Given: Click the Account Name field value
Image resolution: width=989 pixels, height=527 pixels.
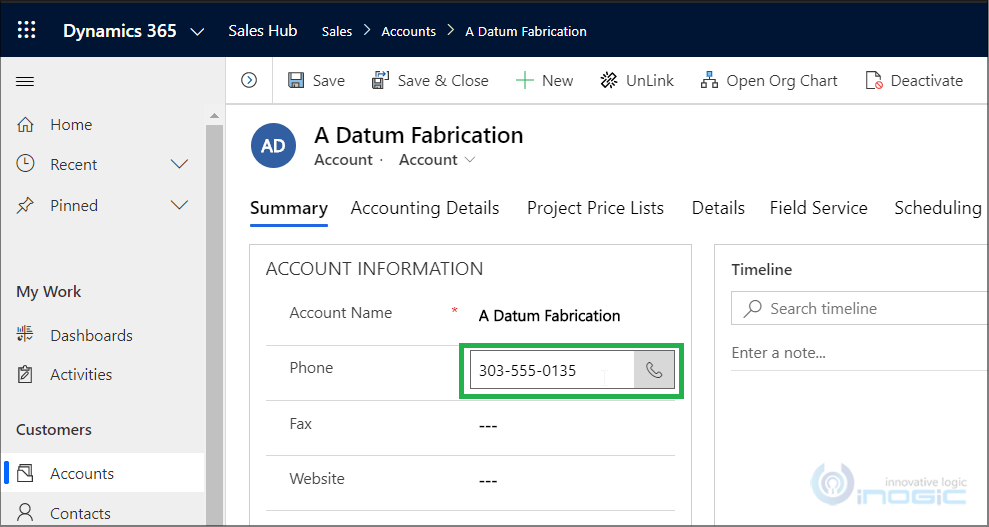Looking at the screenshot, I should point(549,316).
